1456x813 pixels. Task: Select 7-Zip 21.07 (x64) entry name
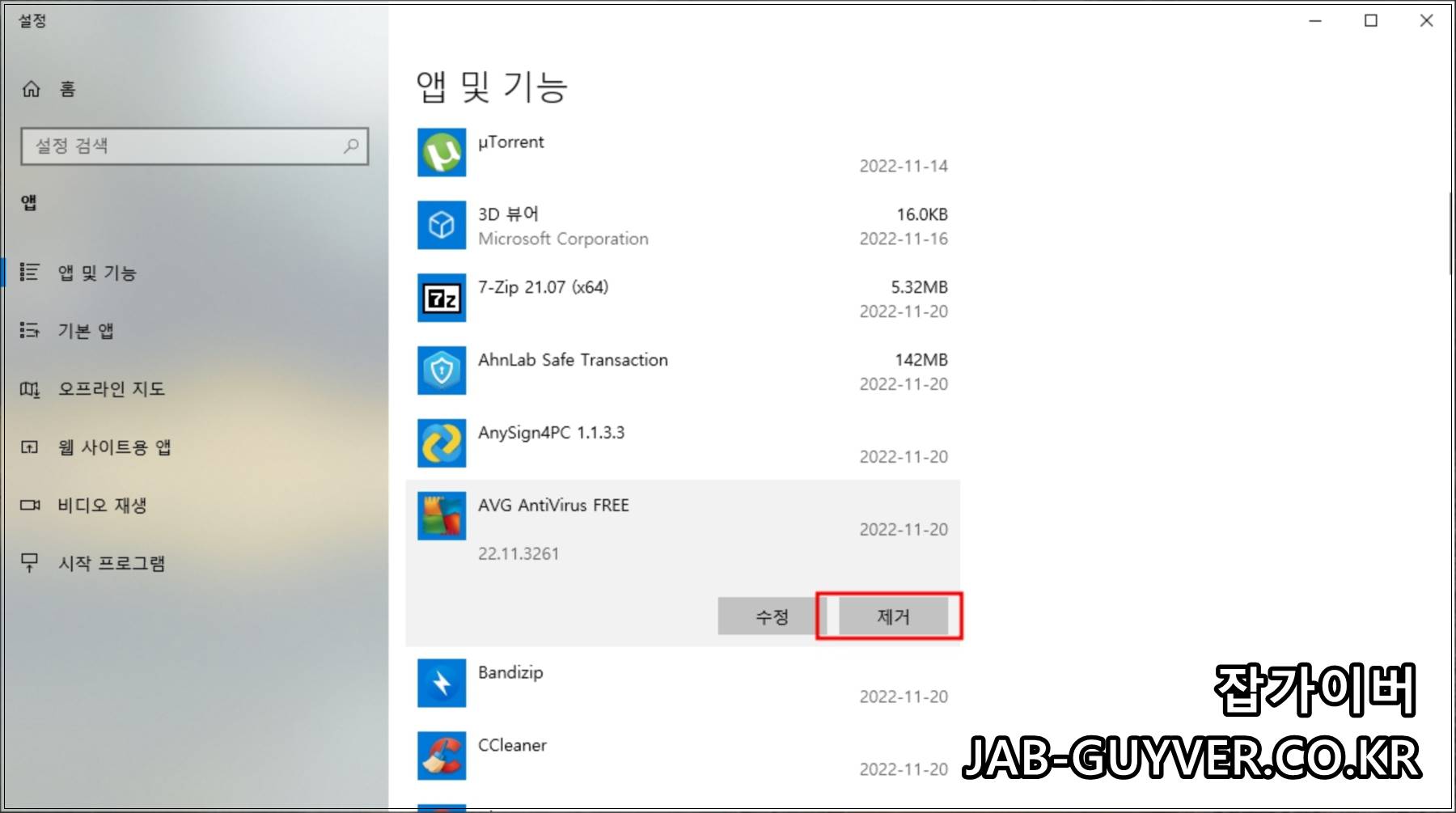543,287
